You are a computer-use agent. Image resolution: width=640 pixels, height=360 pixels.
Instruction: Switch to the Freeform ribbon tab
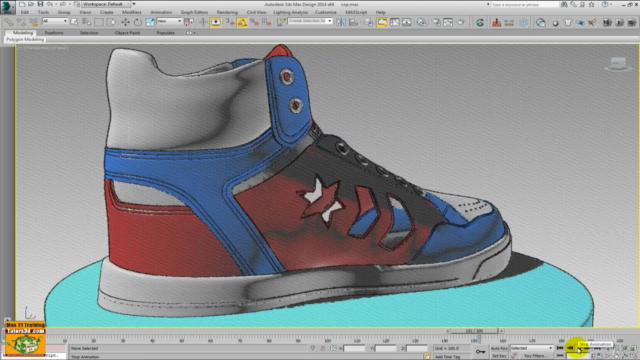coord(54,33)
